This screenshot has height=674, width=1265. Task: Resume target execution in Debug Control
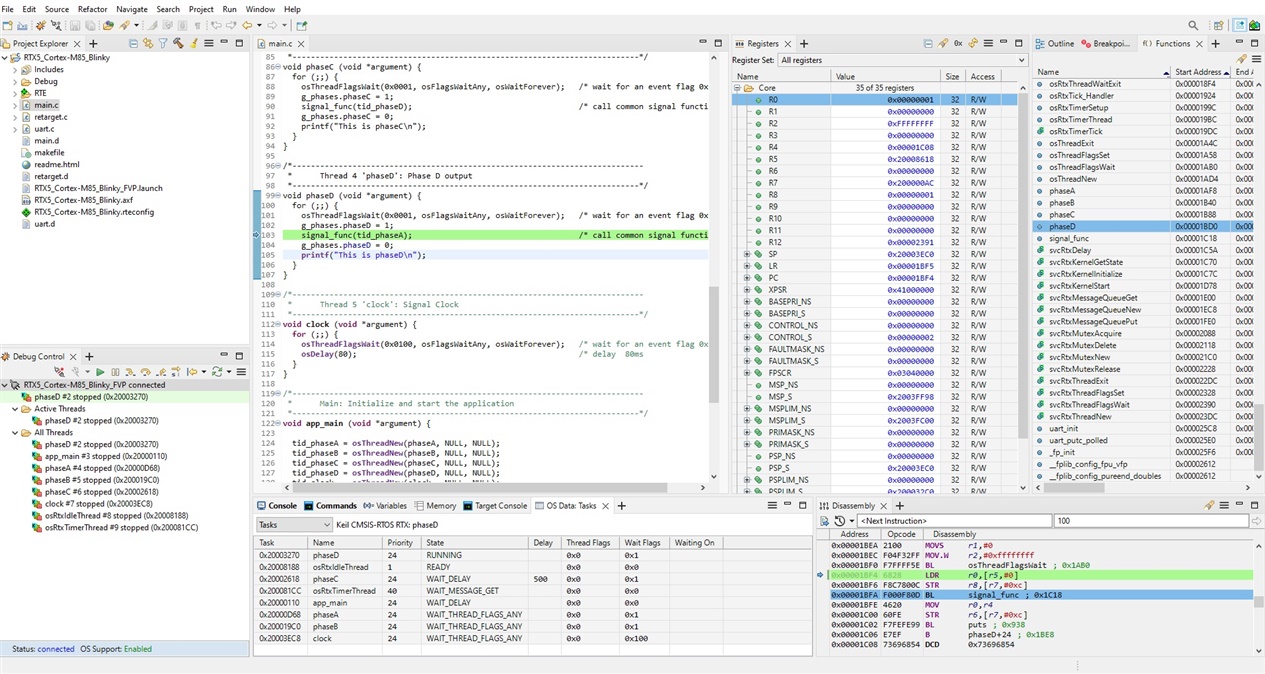[x=101, y=371]
